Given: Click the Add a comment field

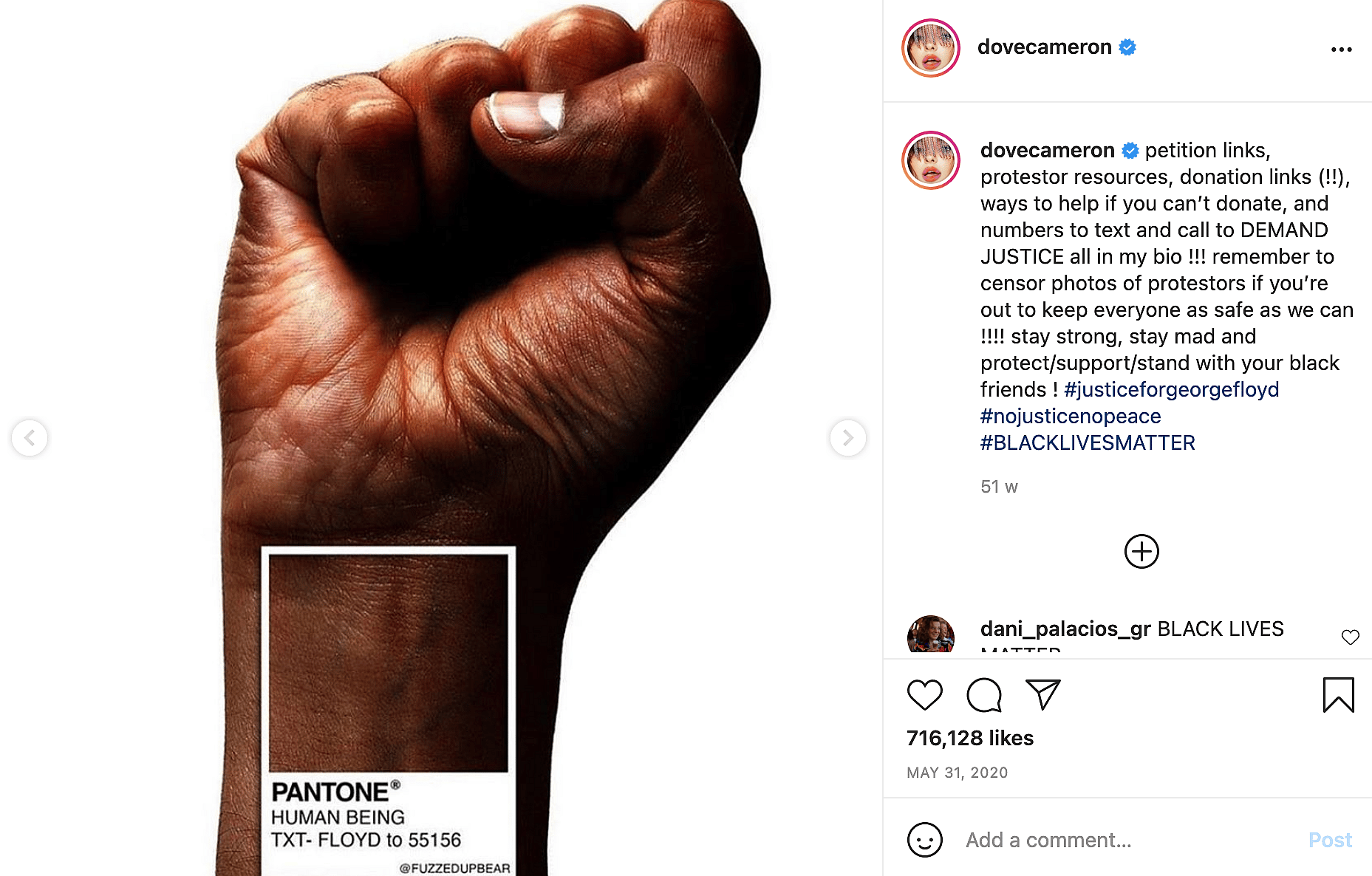Looking at the screenshot, I should pos(1128,840).
